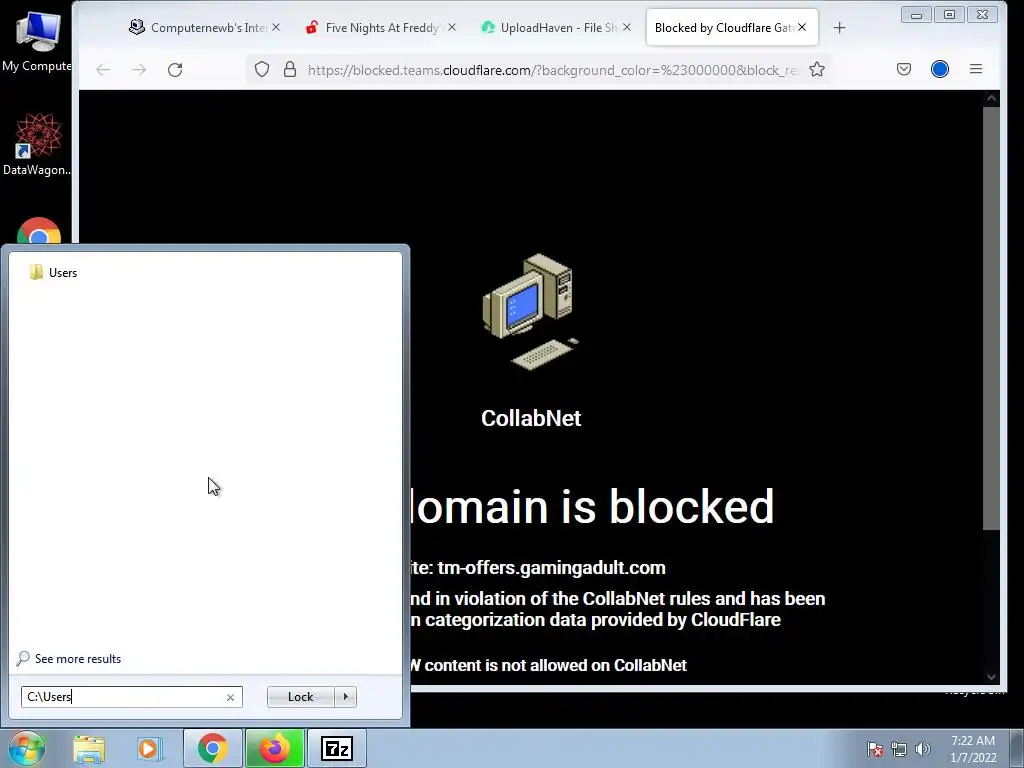The image size is (1024, 768).
Task: Click the Lock button
Action: [300, 697]
